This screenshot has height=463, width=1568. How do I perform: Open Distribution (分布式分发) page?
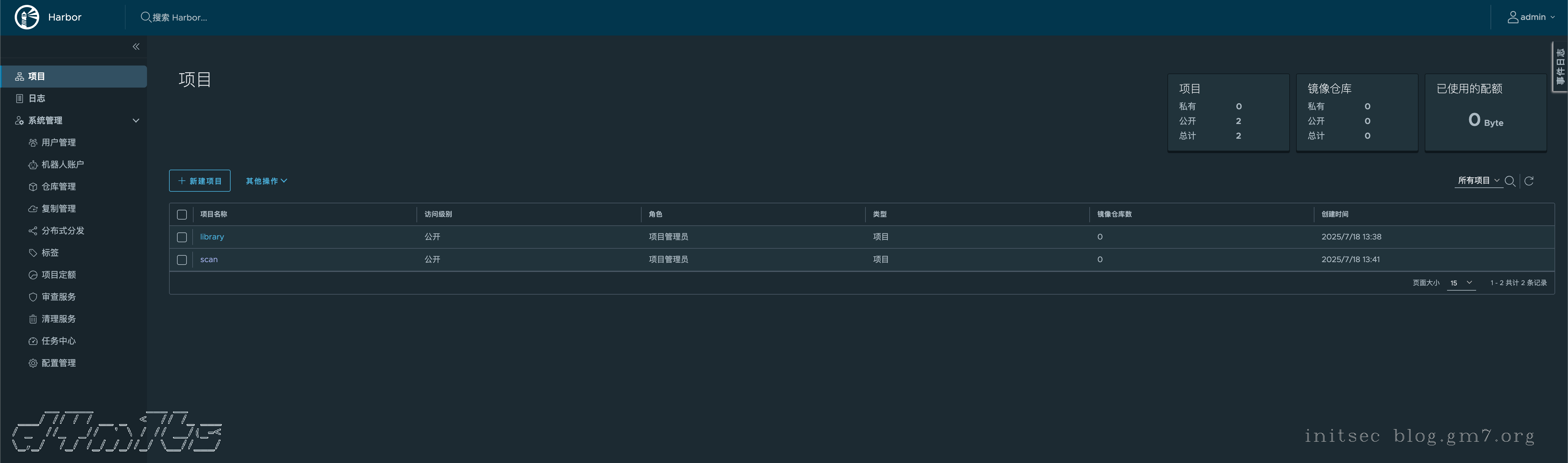63,231
